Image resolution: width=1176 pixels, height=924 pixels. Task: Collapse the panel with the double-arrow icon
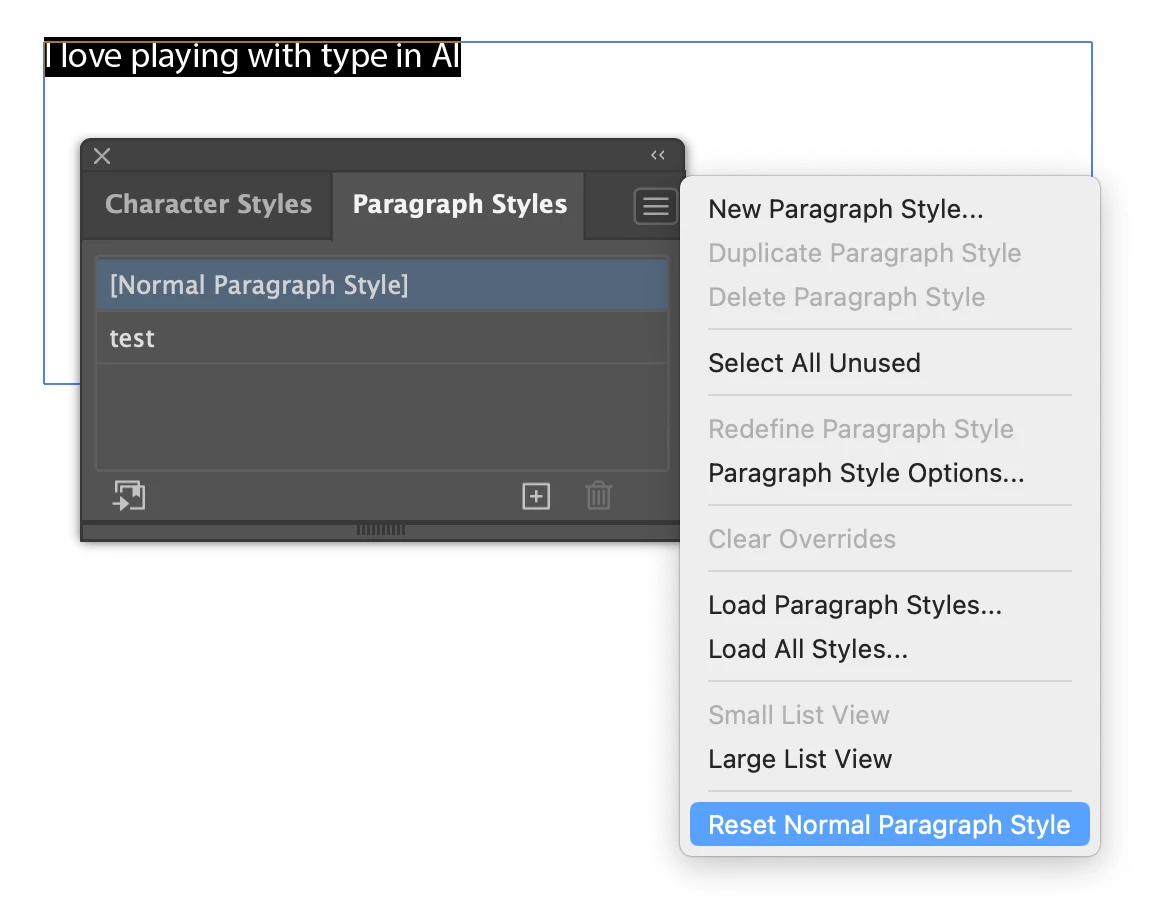657,155
